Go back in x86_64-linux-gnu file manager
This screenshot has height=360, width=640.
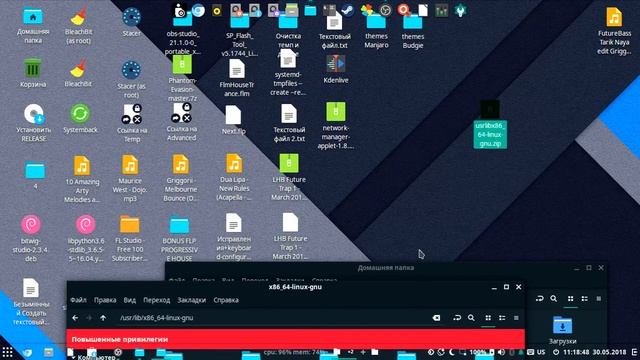point(75,318)
